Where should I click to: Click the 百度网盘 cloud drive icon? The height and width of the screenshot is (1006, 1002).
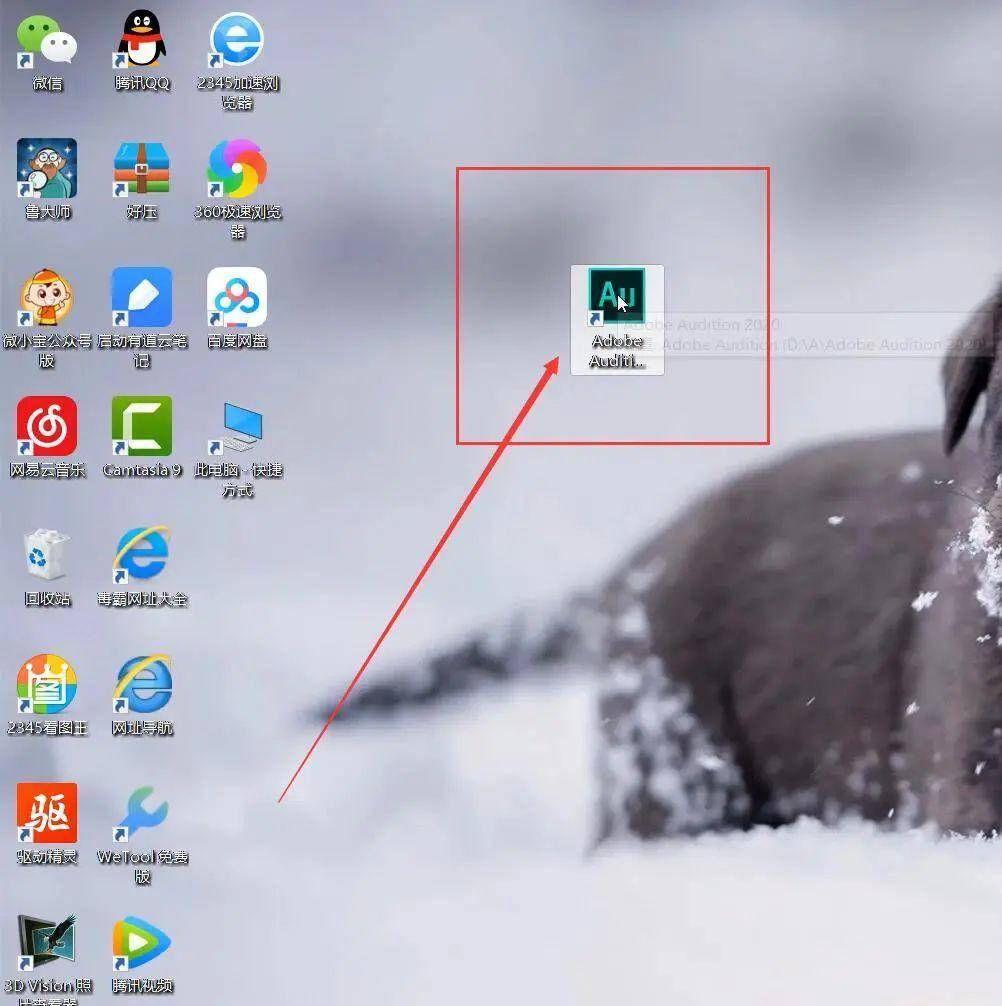coord(237,298)
